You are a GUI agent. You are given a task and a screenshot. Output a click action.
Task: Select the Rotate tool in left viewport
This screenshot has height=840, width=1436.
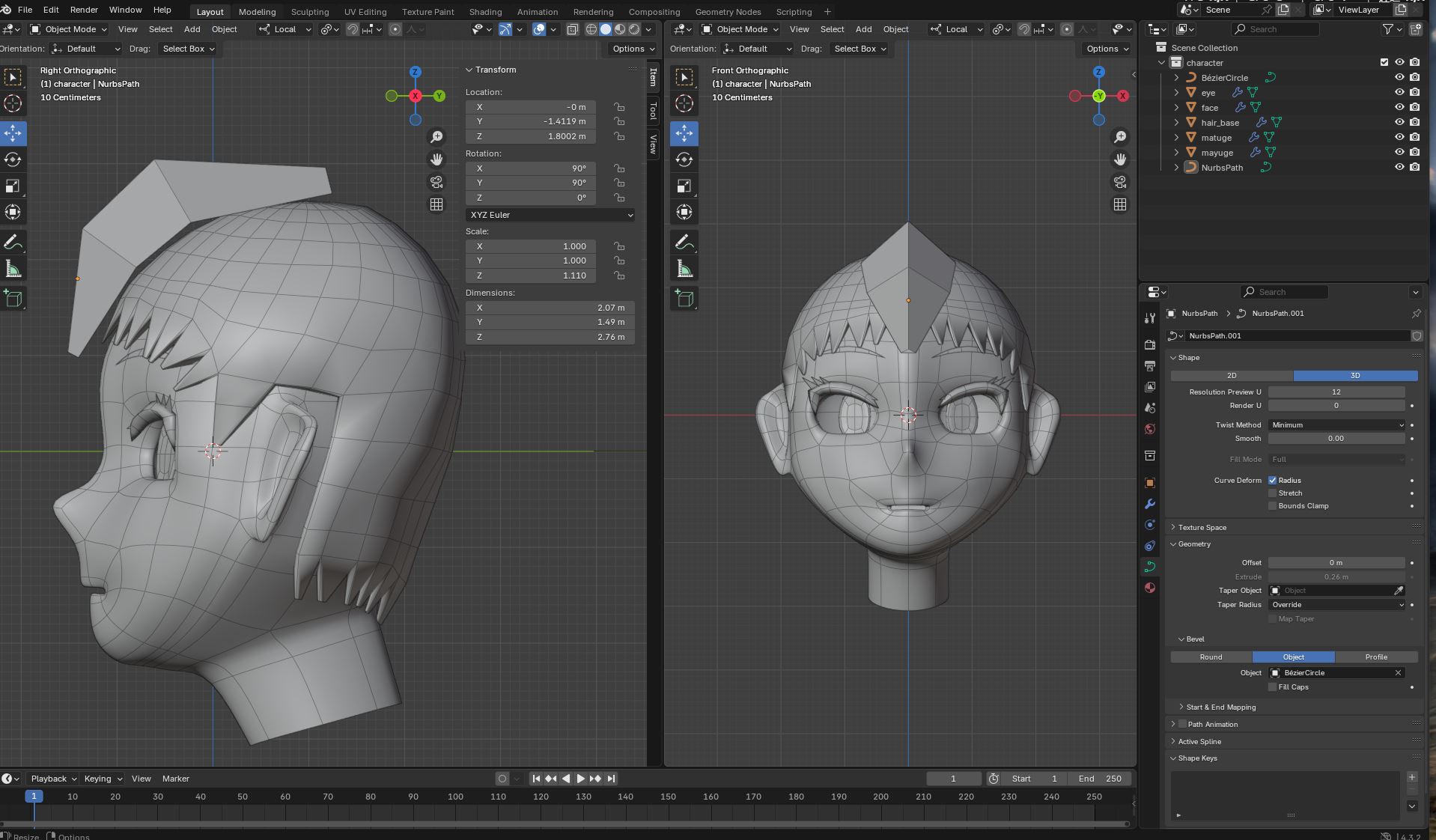13,159
